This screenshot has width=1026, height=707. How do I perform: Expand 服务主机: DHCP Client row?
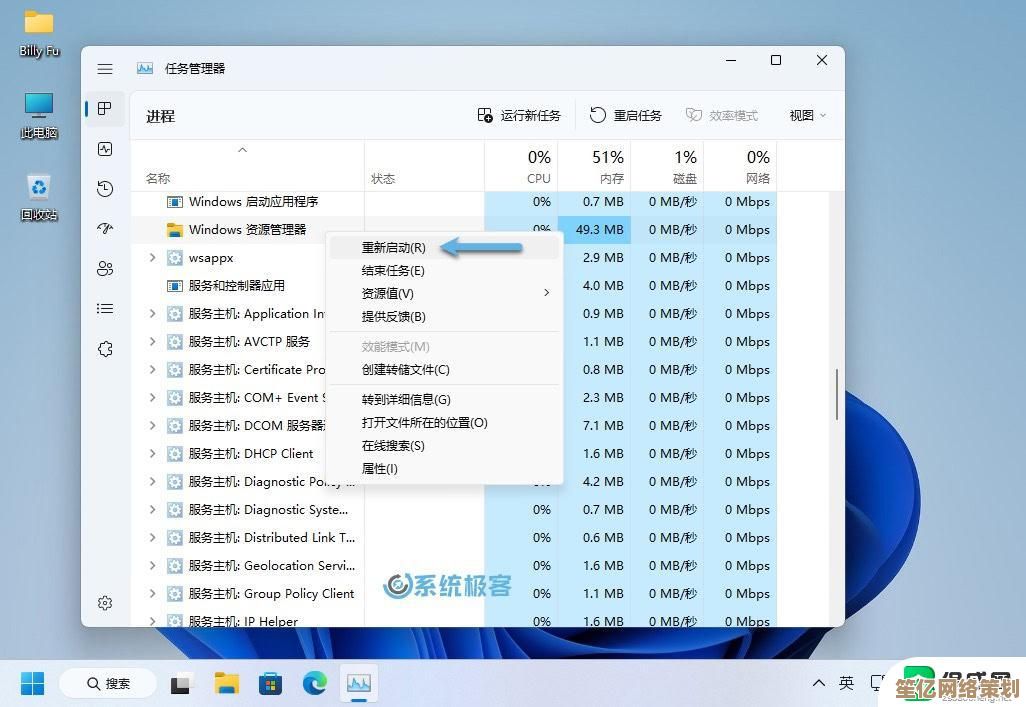tap(152, 454)
